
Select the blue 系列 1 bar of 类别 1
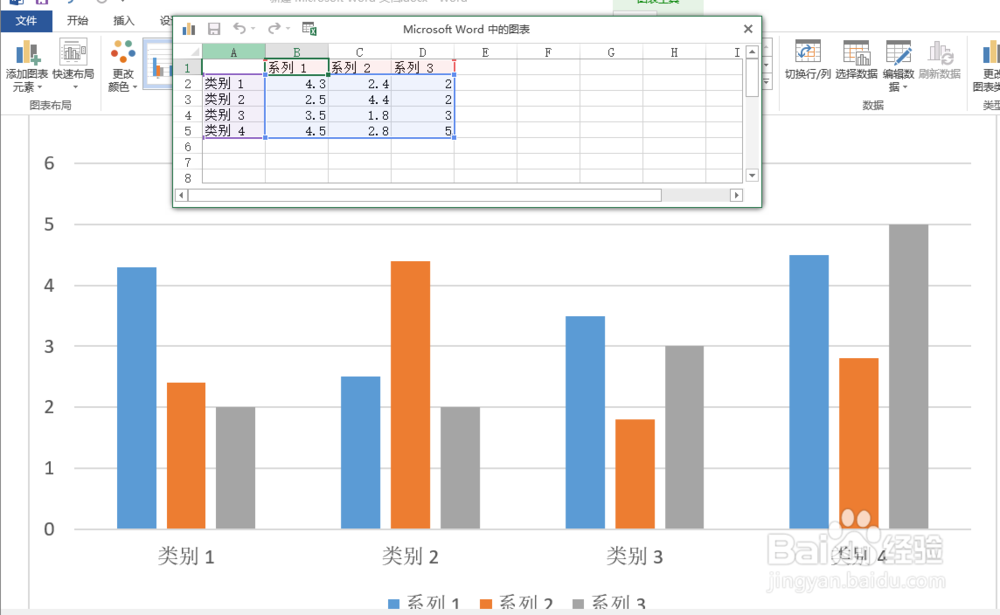(136, 397)
